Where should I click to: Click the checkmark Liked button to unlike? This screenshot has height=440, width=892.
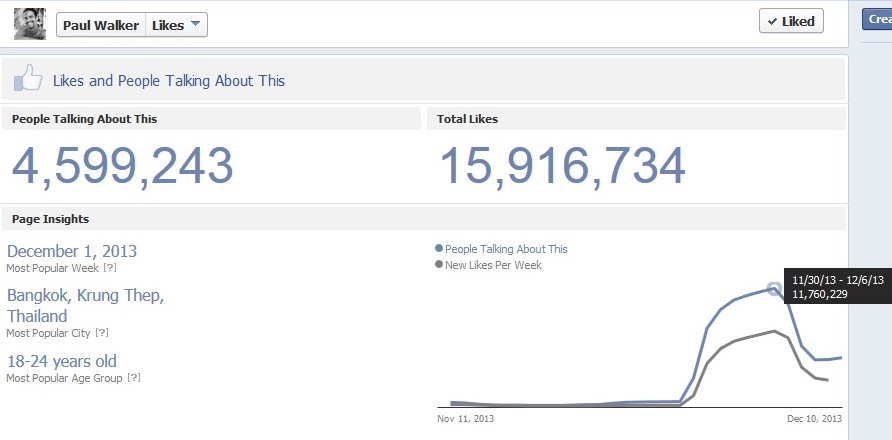[x=791, y=21]
